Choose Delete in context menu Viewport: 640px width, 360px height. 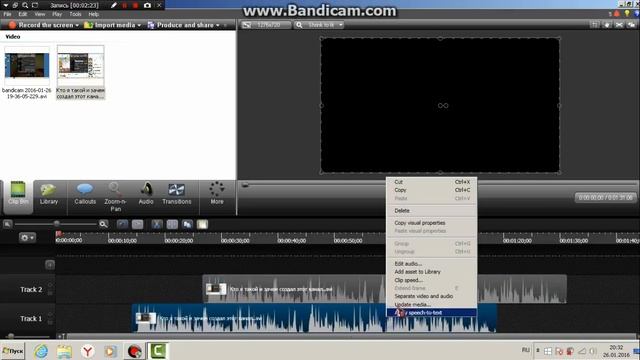(431, 211)
